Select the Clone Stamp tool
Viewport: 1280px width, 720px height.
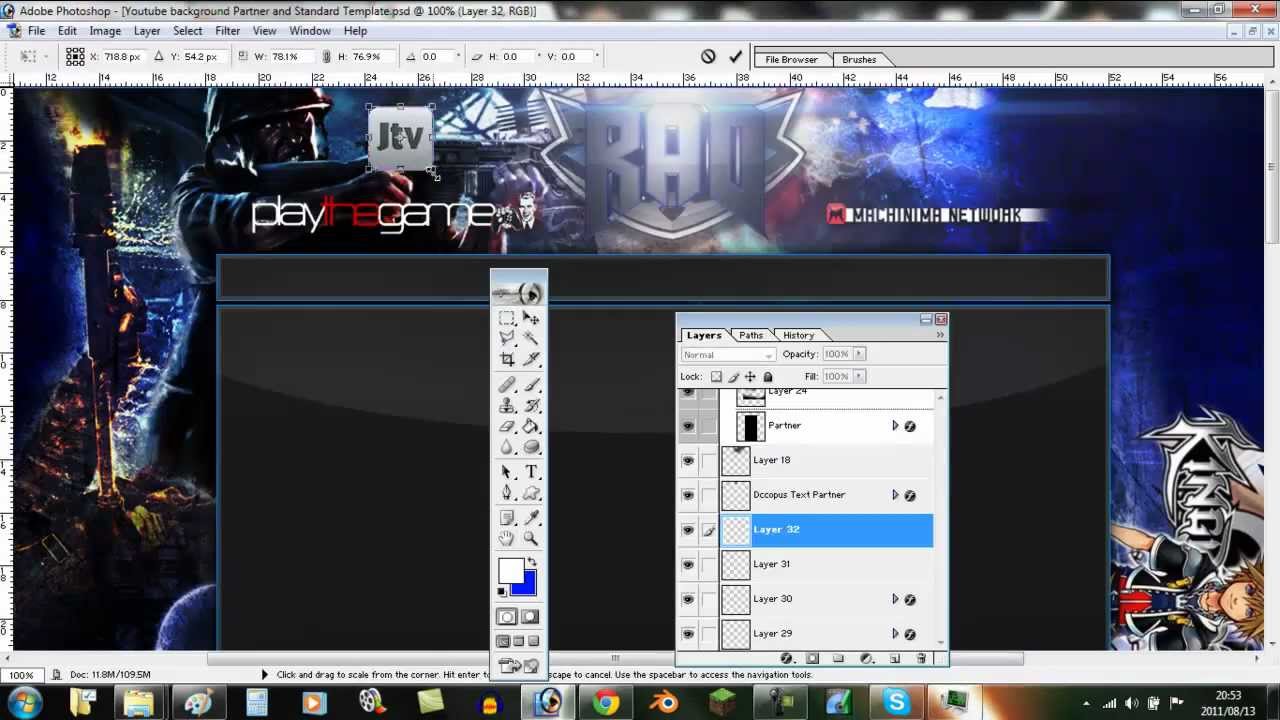(x=507, y=406)
